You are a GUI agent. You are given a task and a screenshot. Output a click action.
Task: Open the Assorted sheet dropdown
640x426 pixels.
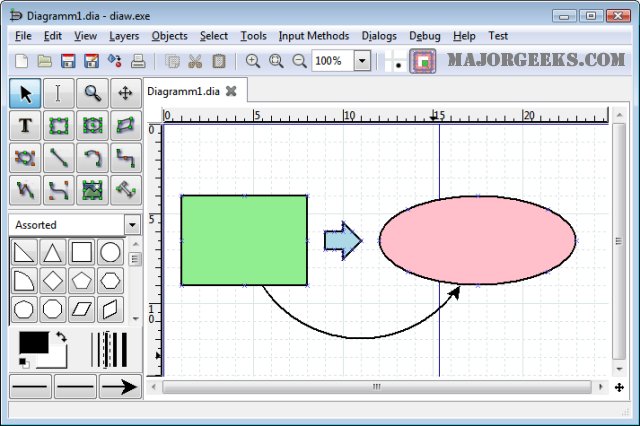[132, 225]
